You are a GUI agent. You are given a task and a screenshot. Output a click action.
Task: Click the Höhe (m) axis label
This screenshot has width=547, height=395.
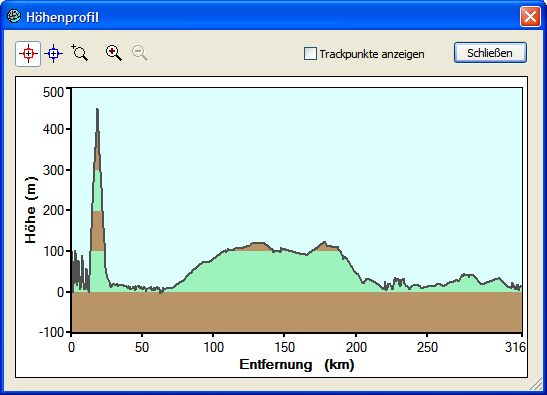tap(31, 210)
